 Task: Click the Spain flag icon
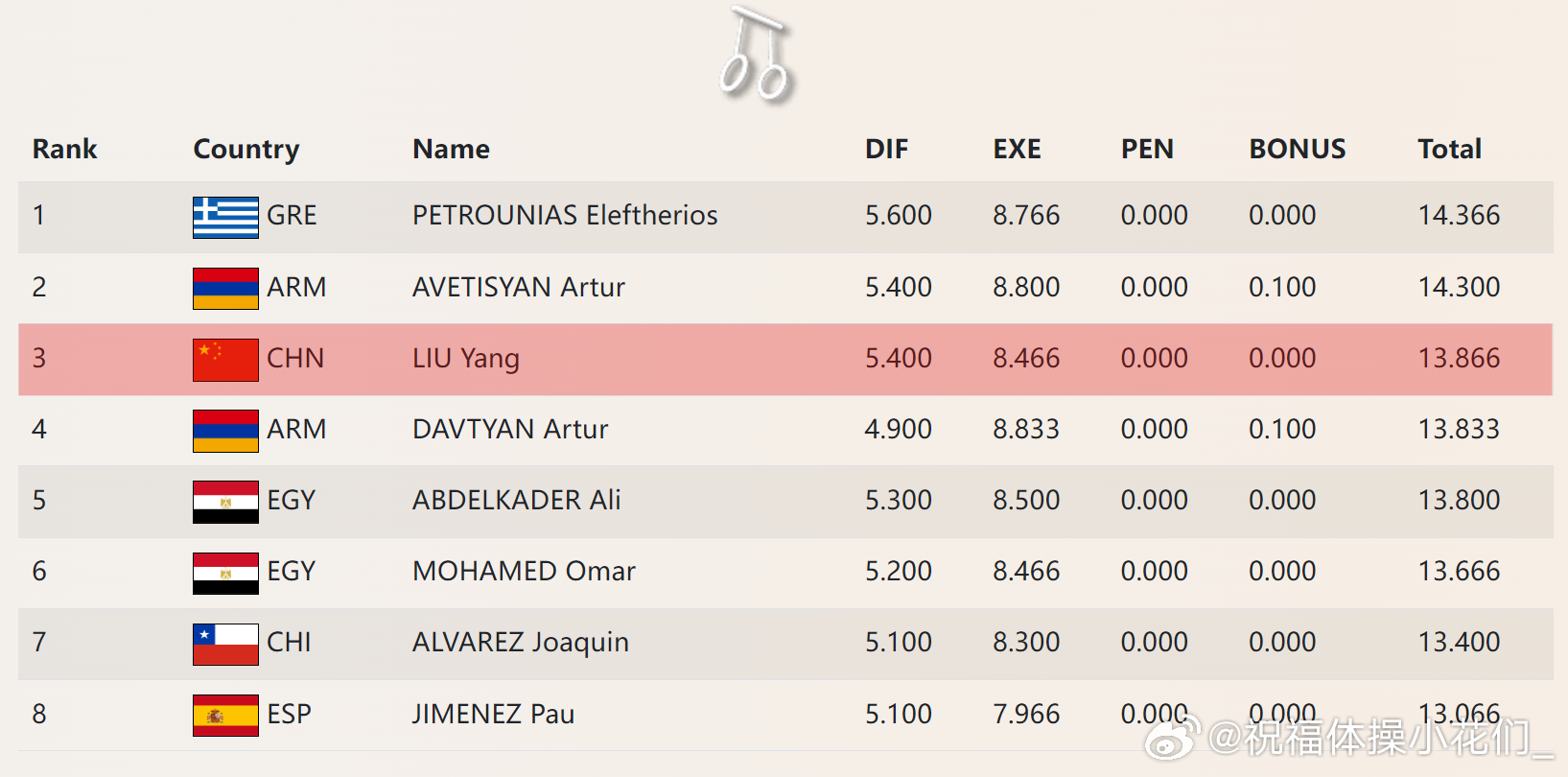coord(225,716)
